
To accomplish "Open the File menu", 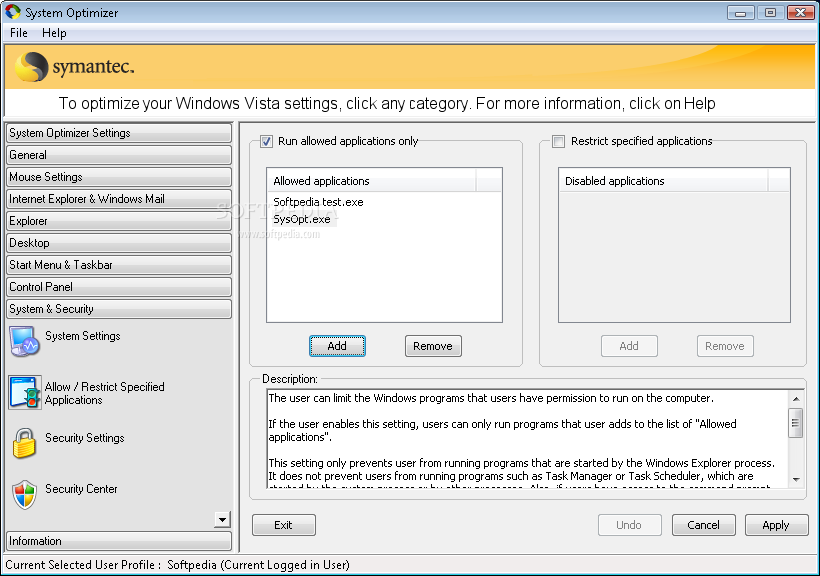I will [x=19, y=33].
